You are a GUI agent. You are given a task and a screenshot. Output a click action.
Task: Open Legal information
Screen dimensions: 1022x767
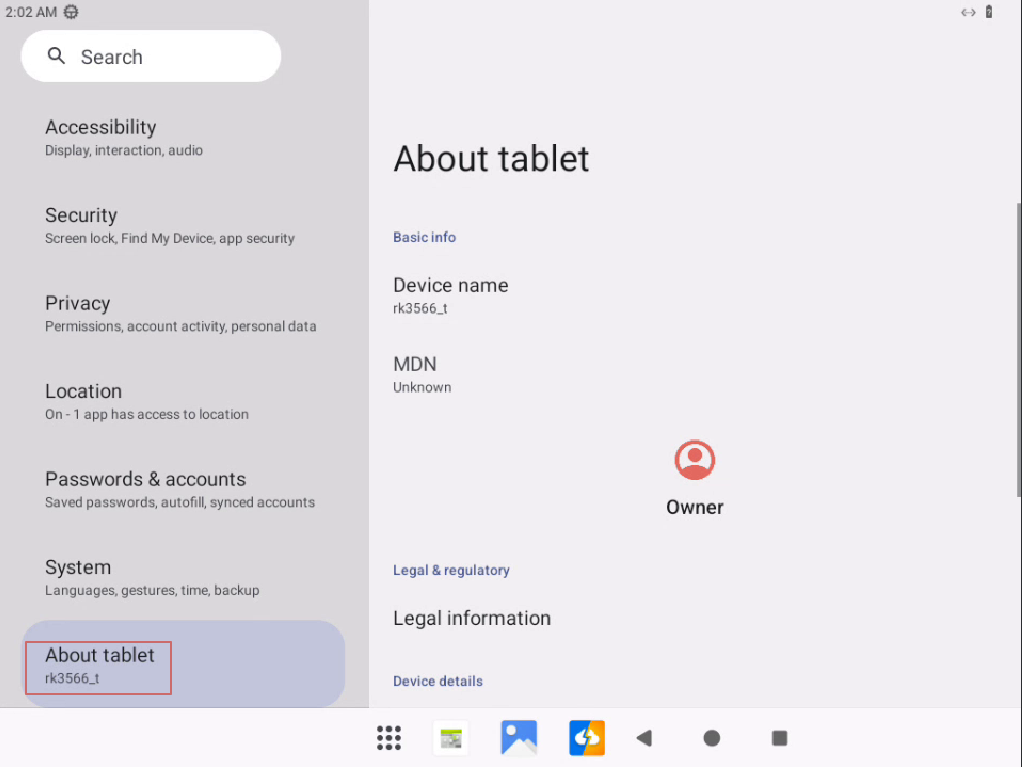(472, 618)
